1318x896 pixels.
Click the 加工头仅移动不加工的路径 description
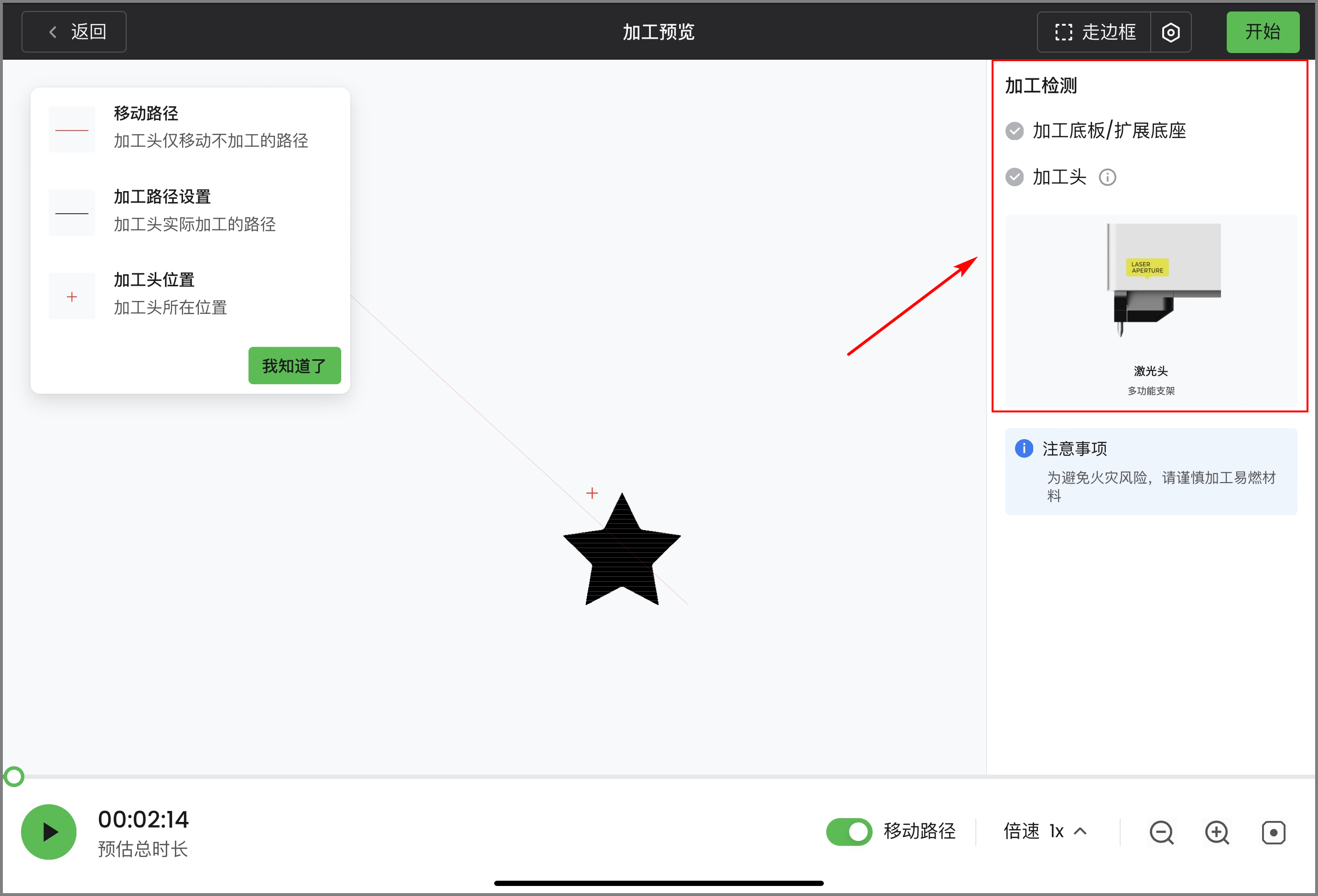pyautogui.click(x=211, y=140)
